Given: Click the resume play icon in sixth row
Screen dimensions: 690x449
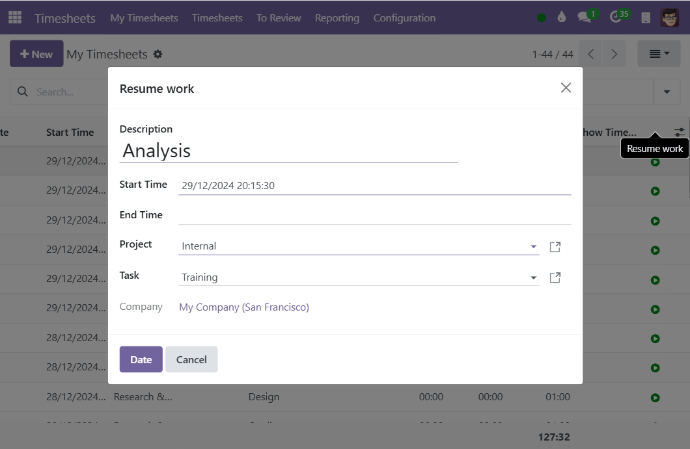Looking at the screenshot, I should tap(655, 309).
